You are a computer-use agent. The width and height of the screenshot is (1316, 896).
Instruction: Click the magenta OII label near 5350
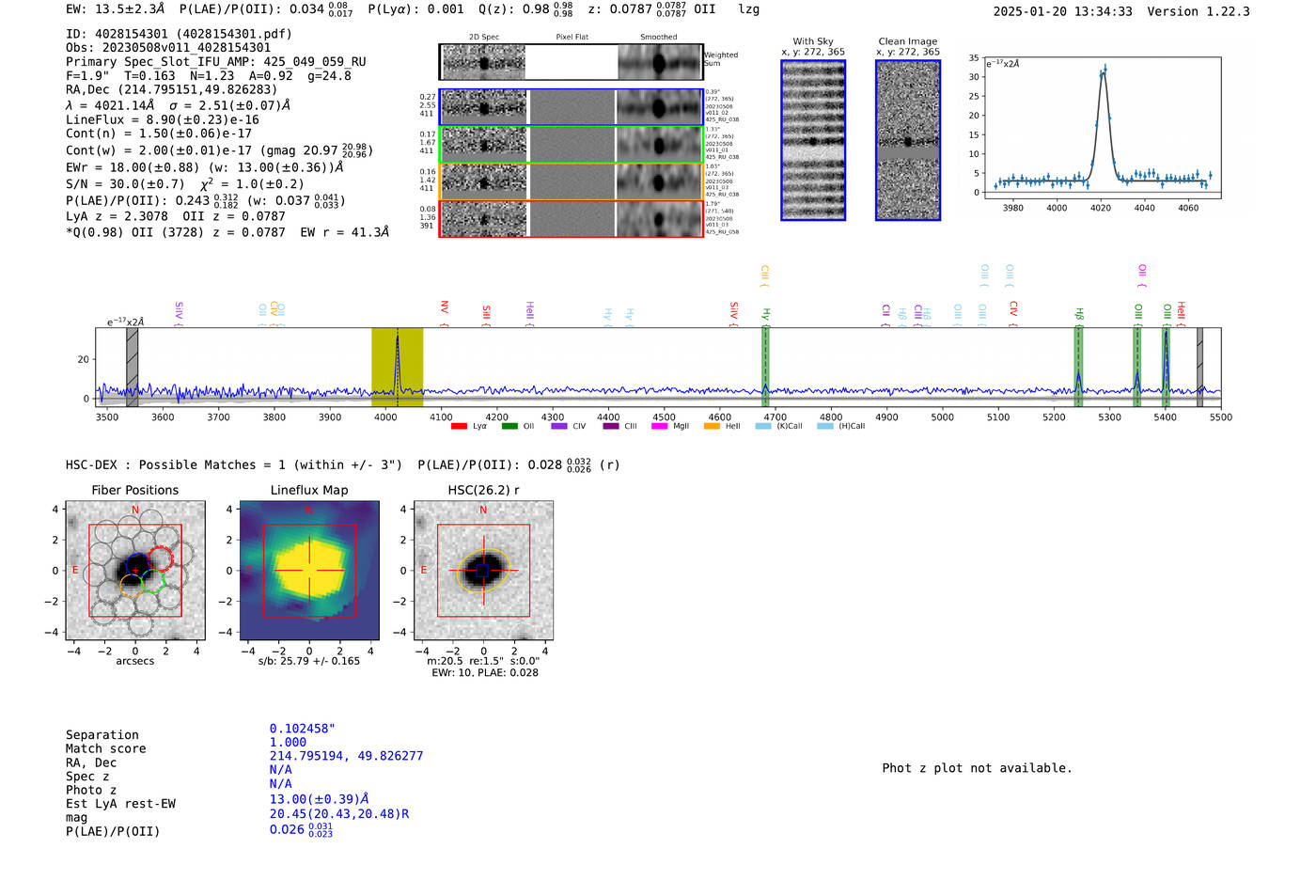point(1142,275)
